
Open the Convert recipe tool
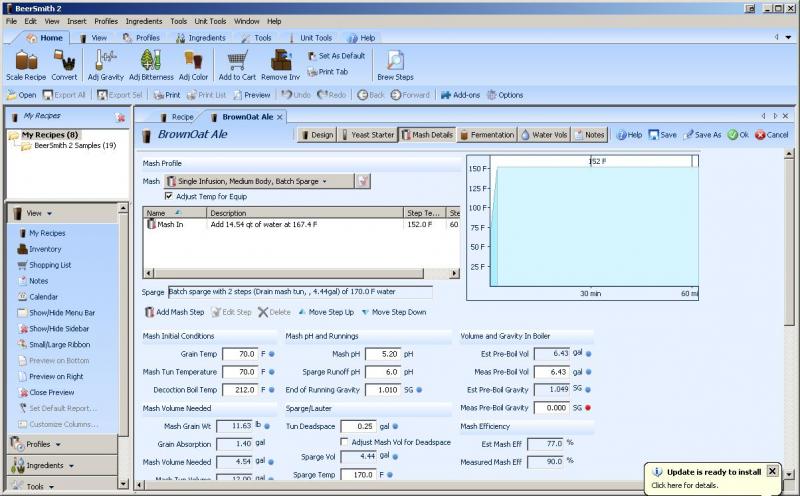(64, 65)
